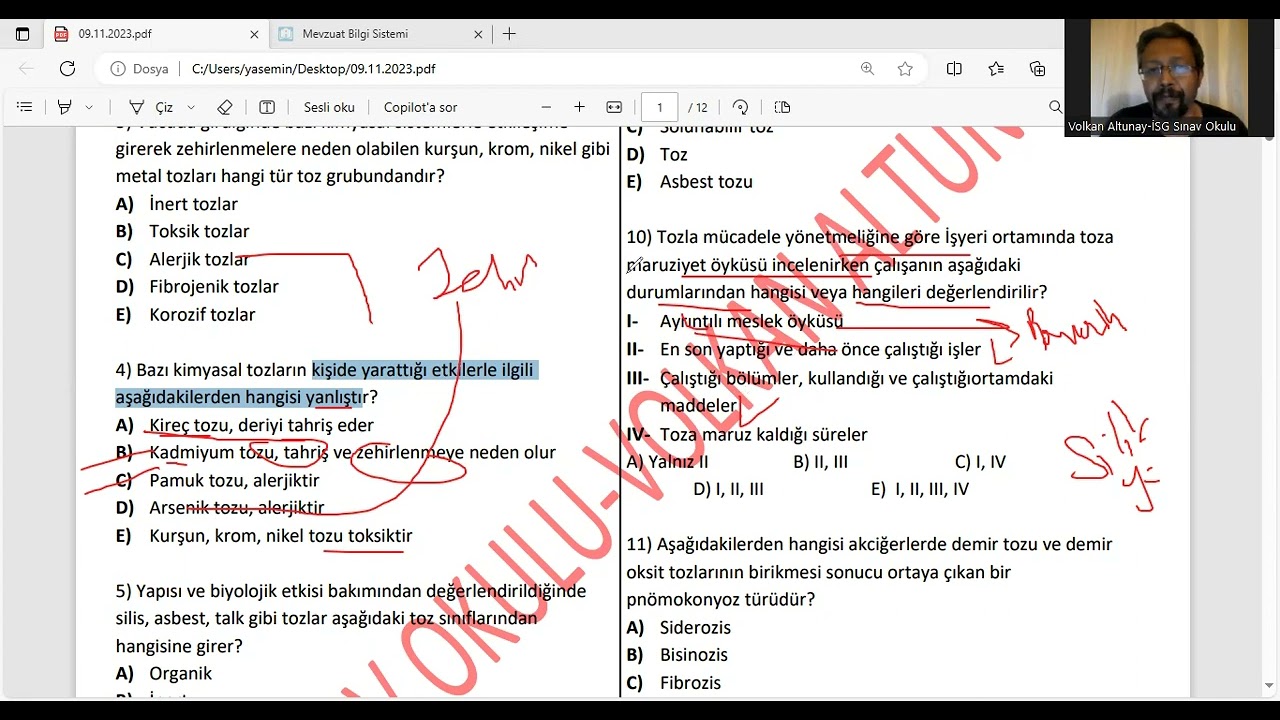Click Copilot'a sor button
Viewport: 1280px width, 720px height.
[x=420, y=107]
